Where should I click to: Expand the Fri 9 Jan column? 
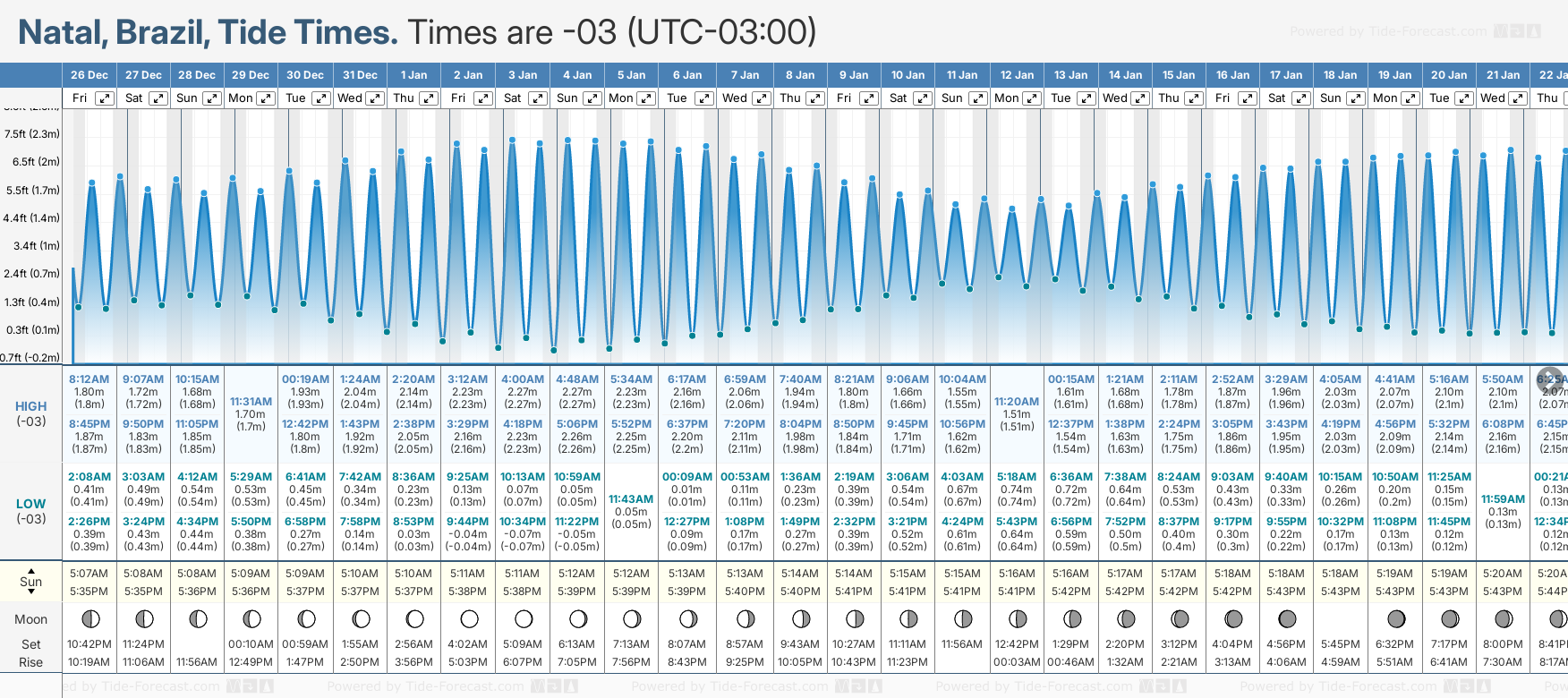click(868, 98)
